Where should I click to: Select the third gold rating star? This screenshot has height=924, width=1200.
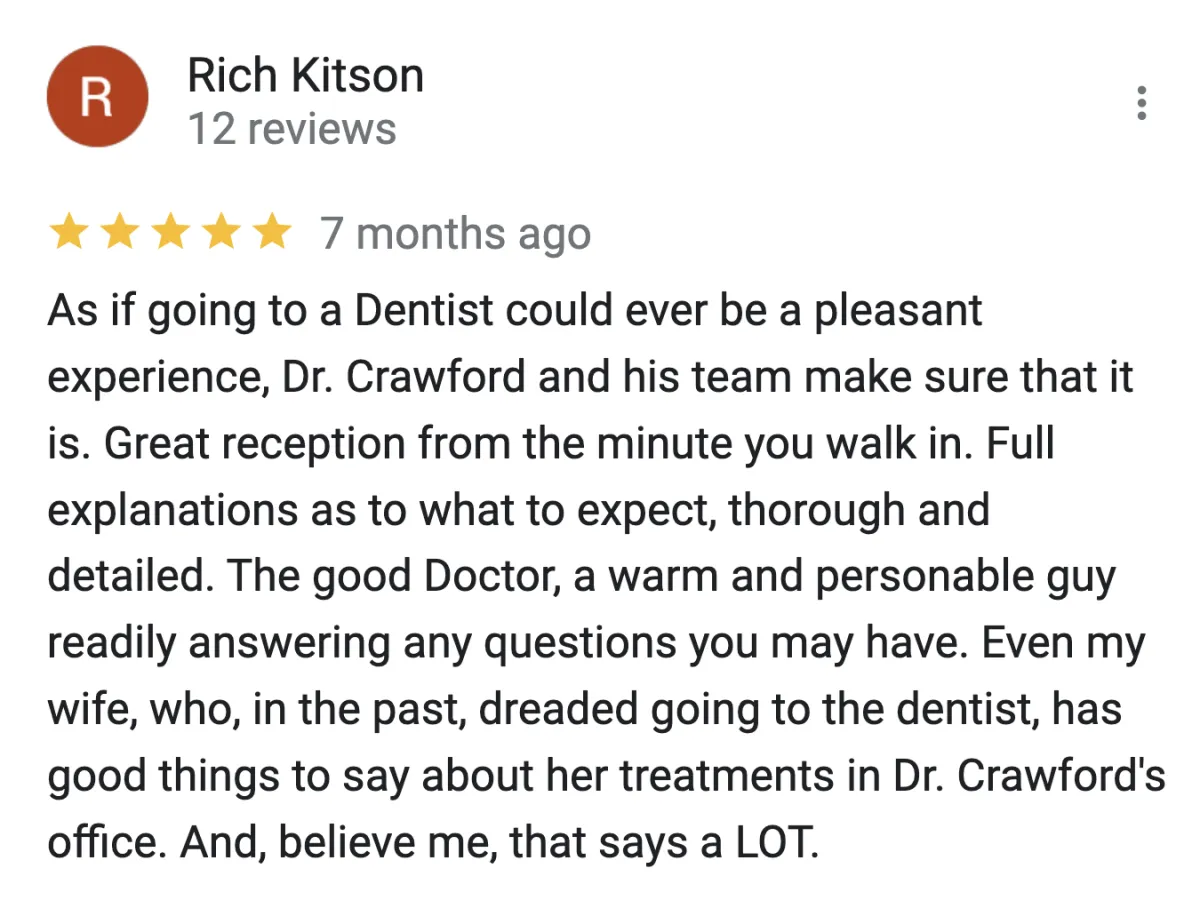click(170, 234)
